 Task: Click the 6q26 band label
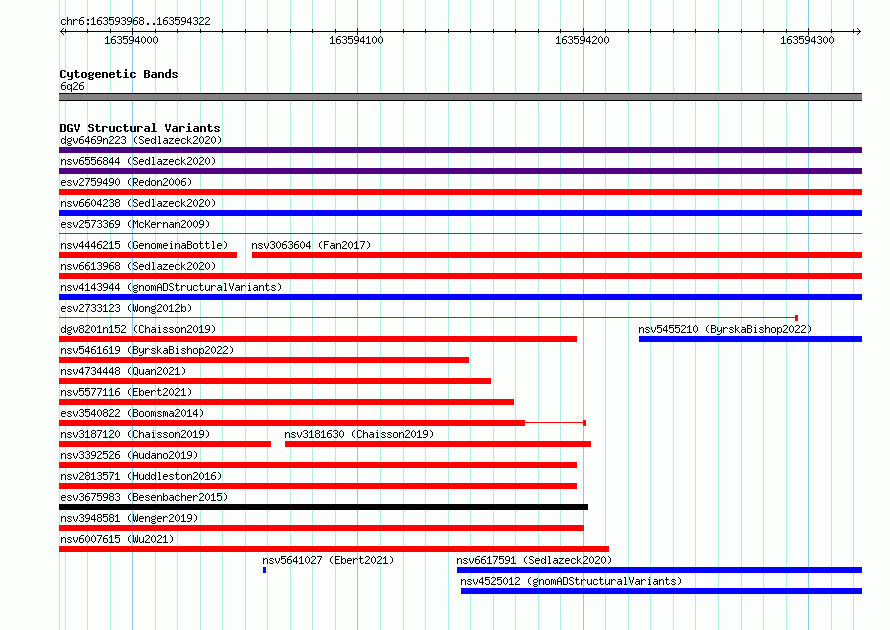coord(72,86)
